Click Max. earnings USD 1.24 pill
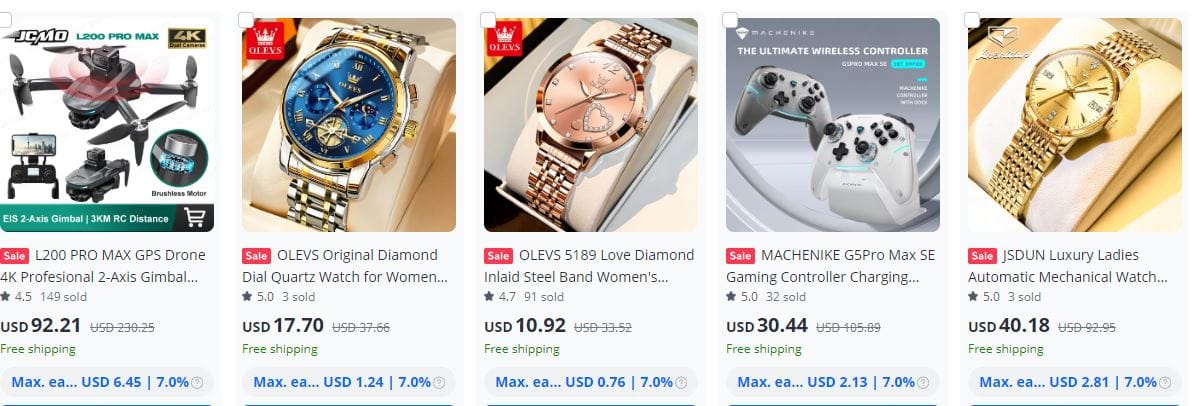 click(348, 382)
